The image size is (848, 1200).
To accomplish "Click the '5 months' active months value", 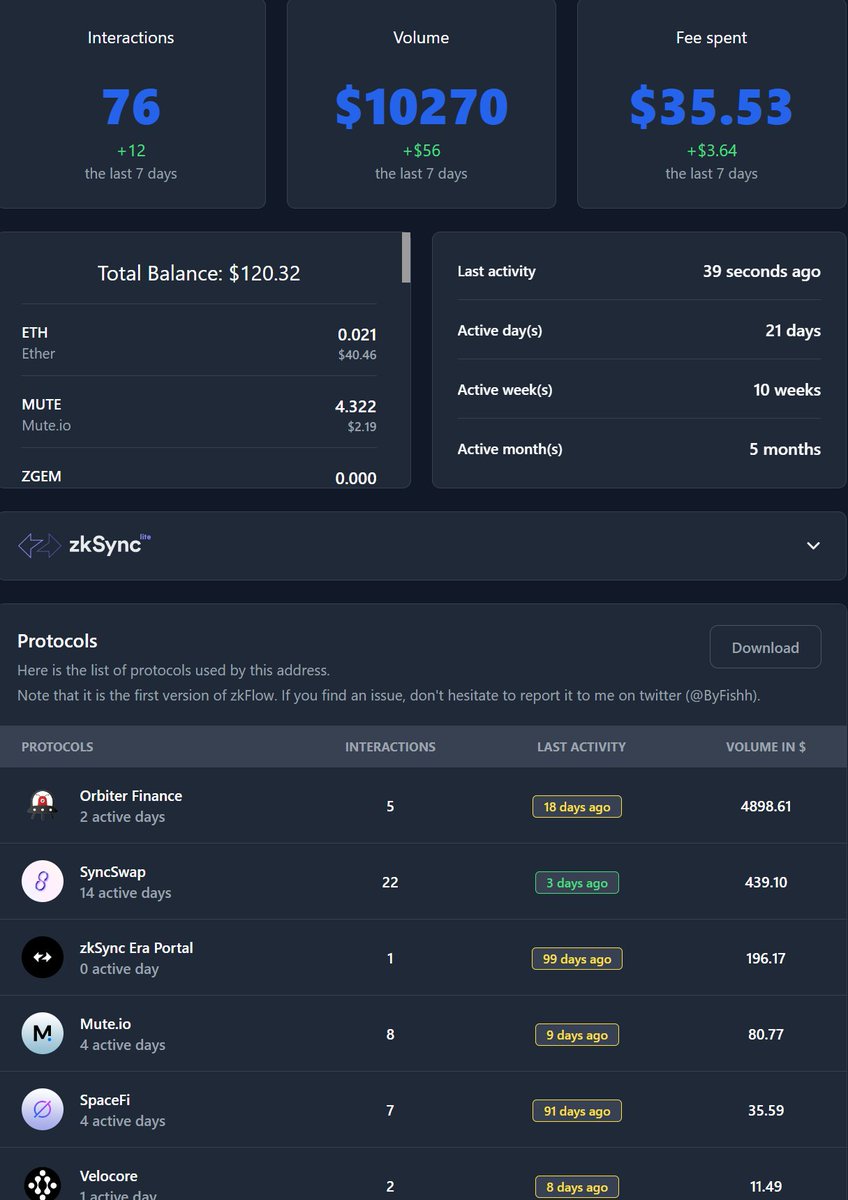I will (785, 449).
